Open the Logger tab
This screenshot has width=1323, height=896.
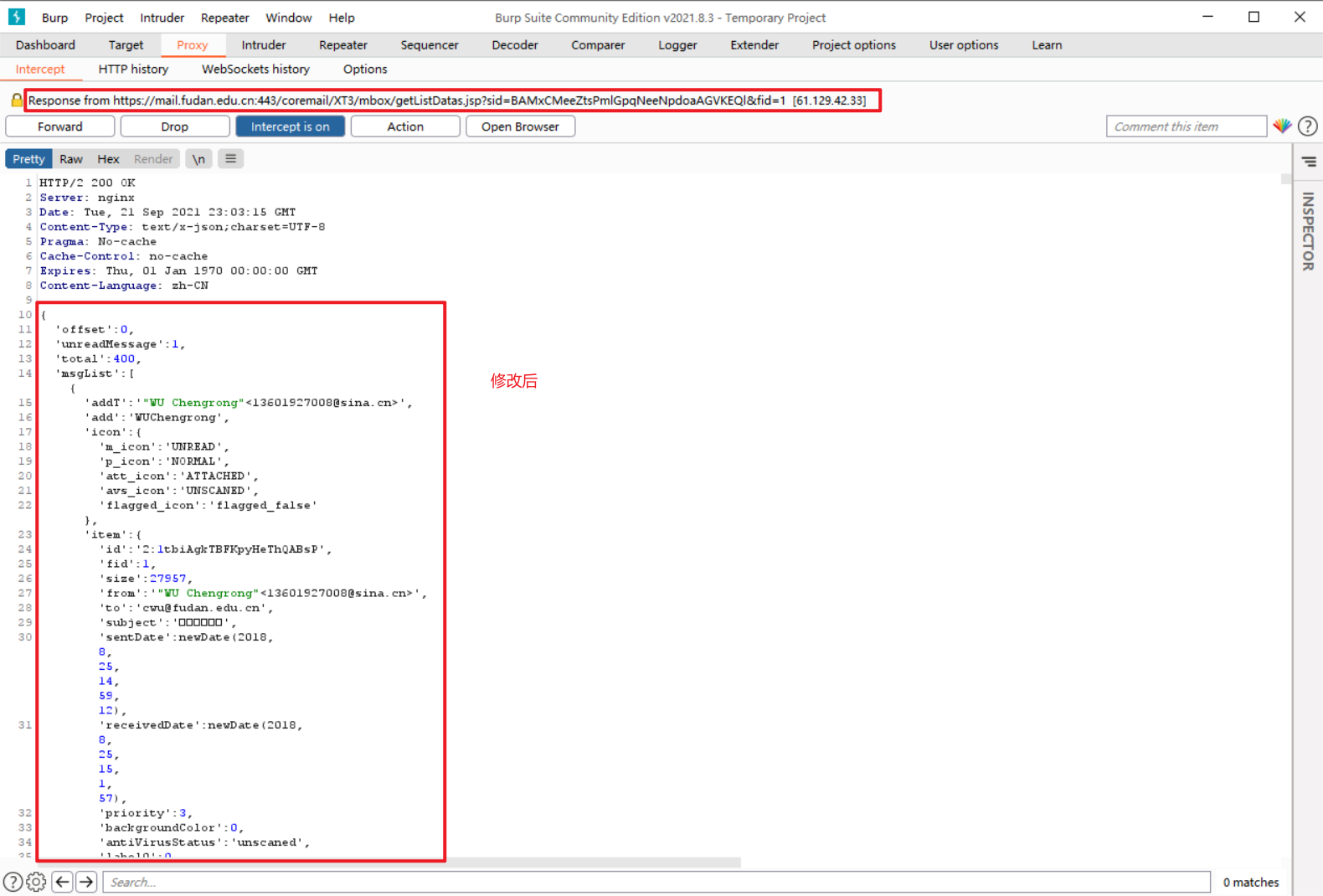(x=677, y=45)
